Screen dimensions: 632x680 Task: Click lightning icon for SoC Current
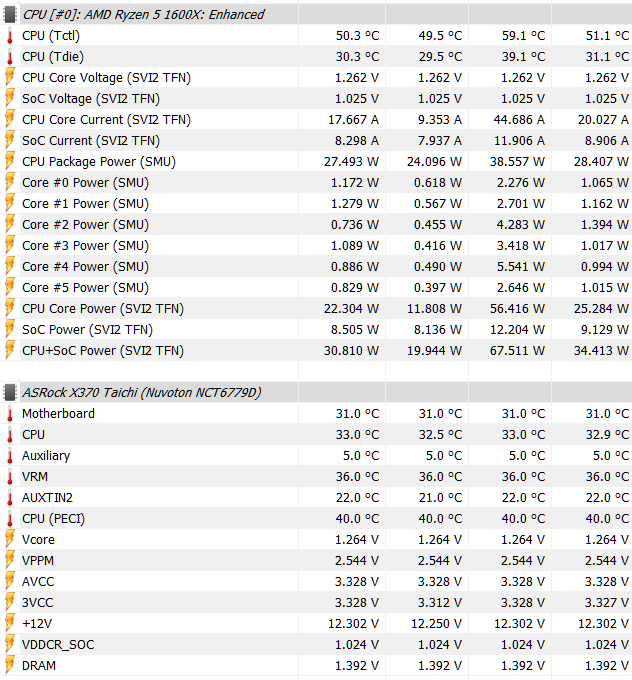[x=10, y=141]
